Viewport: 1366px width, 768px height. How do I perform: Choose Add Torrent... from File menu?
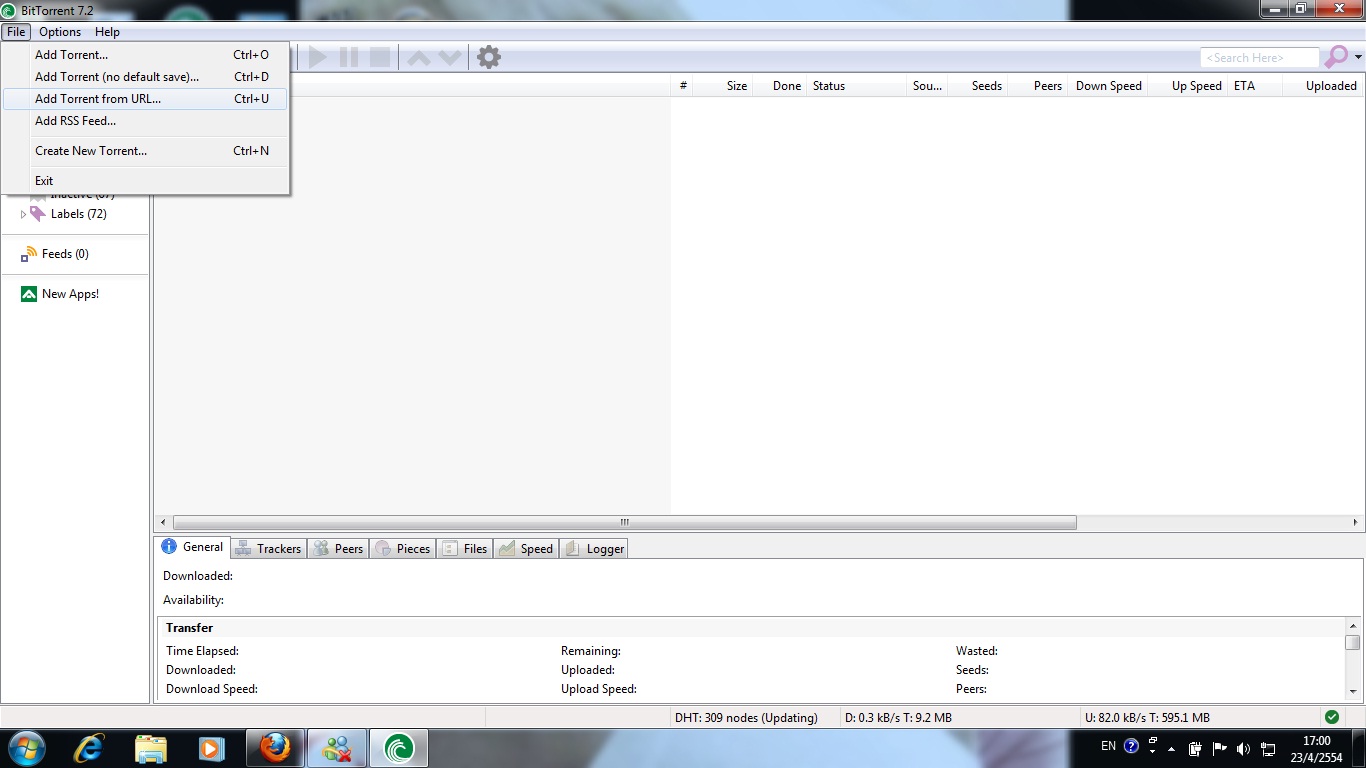pyautogui.click(x=145, y=55)
